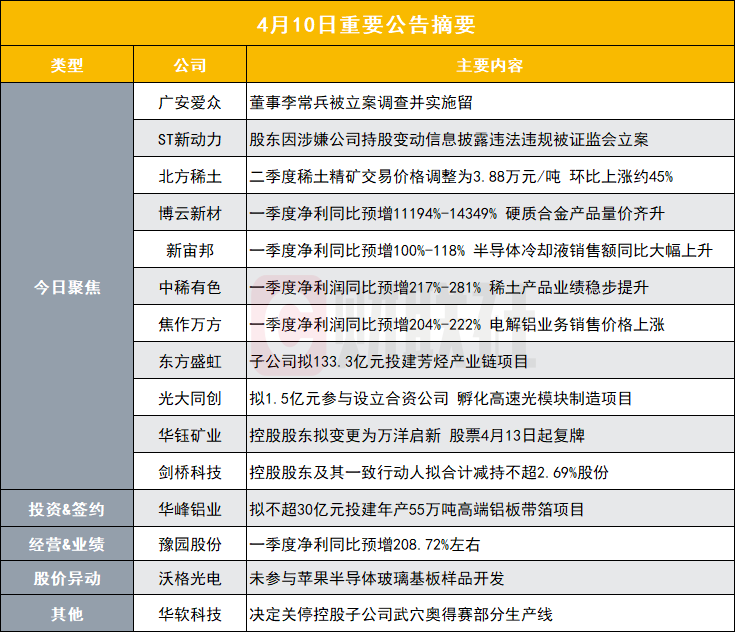
Task: Select company cell 北方稀土
Action: (x=190, y=176)
